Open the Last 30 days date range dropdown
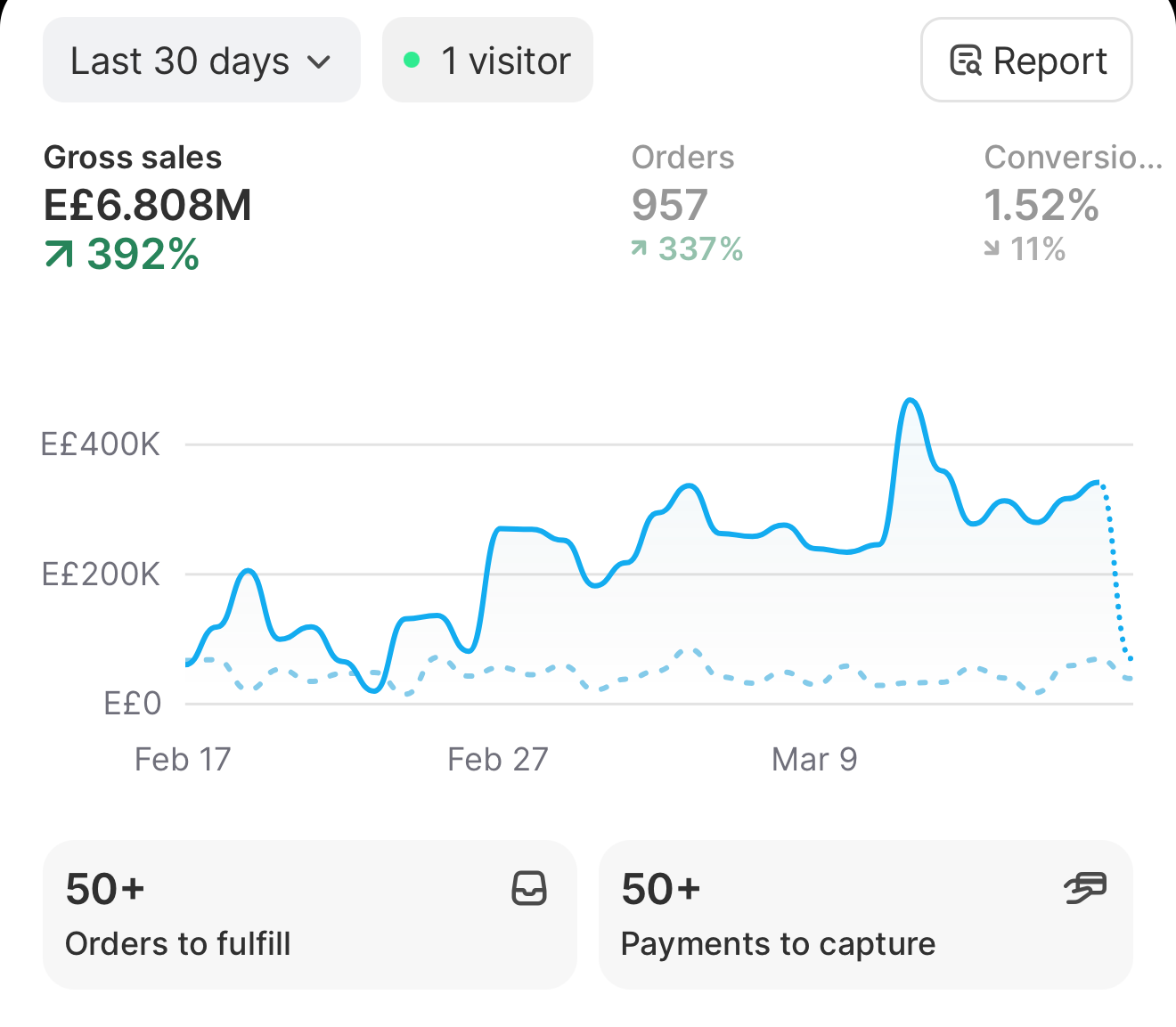 pyautogui.click(x=201, y=60)
